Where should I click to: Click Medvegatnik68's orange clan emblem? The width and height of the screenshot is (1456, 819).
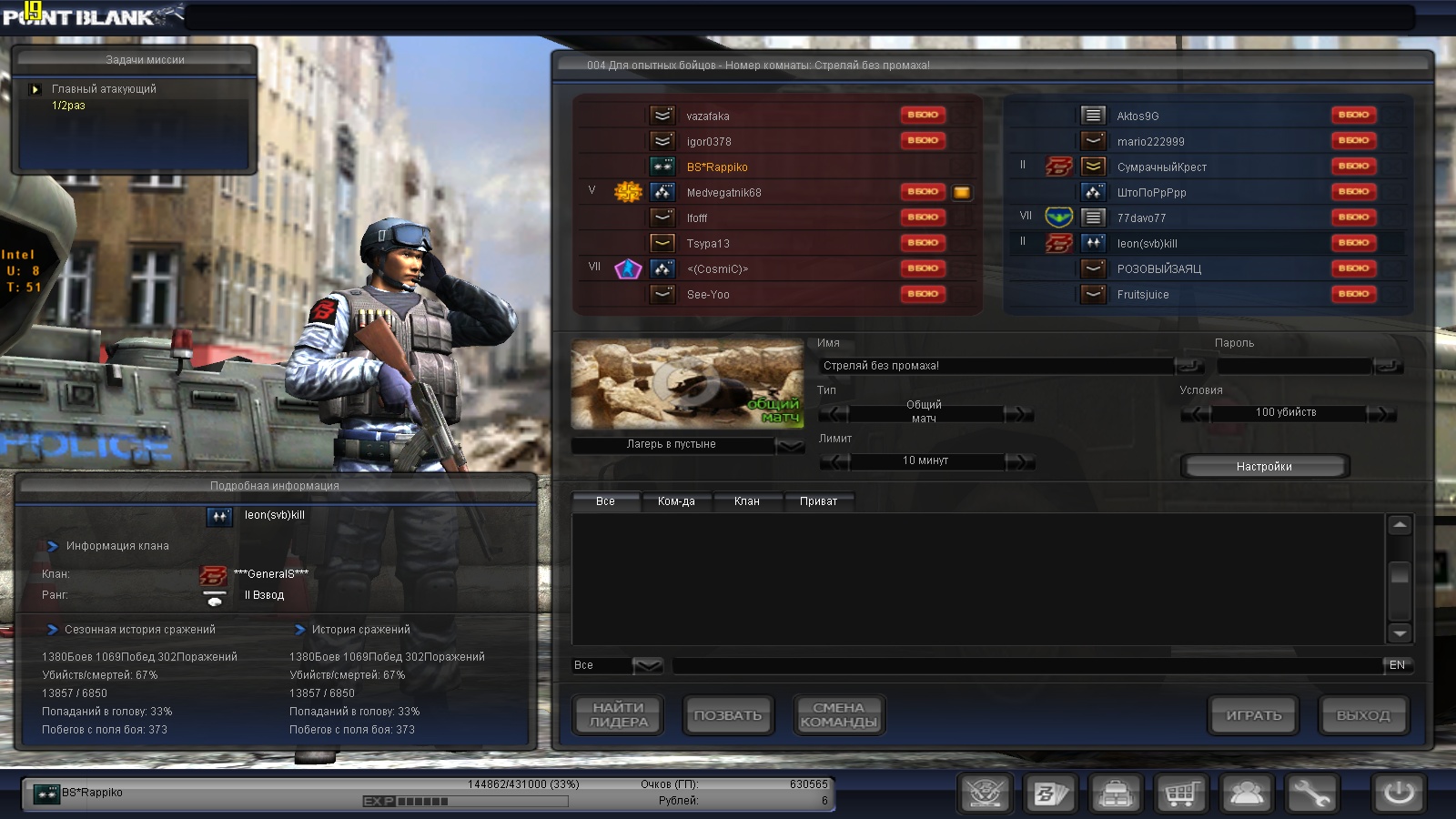tap(628, 192)
